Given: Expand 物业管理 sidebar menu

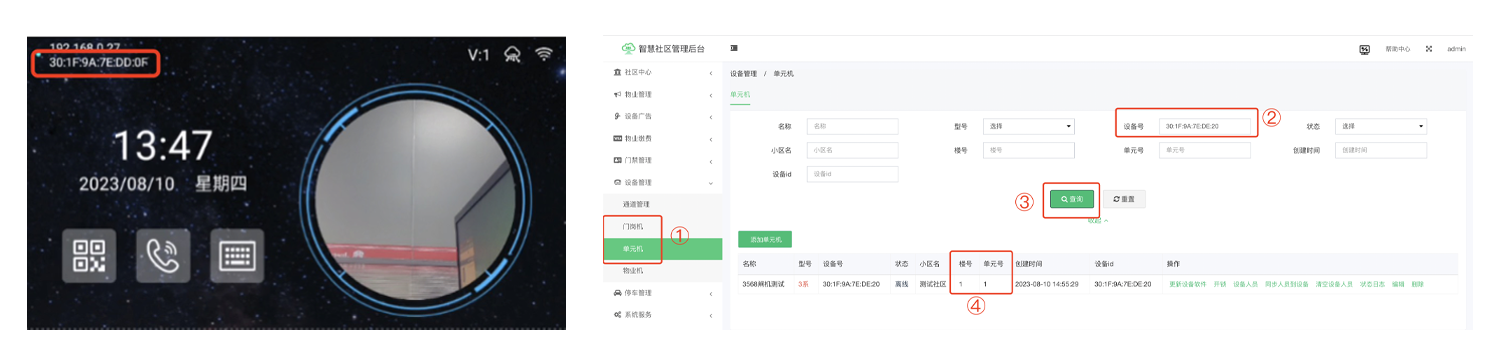Looking at the screenshot, I should click(663, 94).
